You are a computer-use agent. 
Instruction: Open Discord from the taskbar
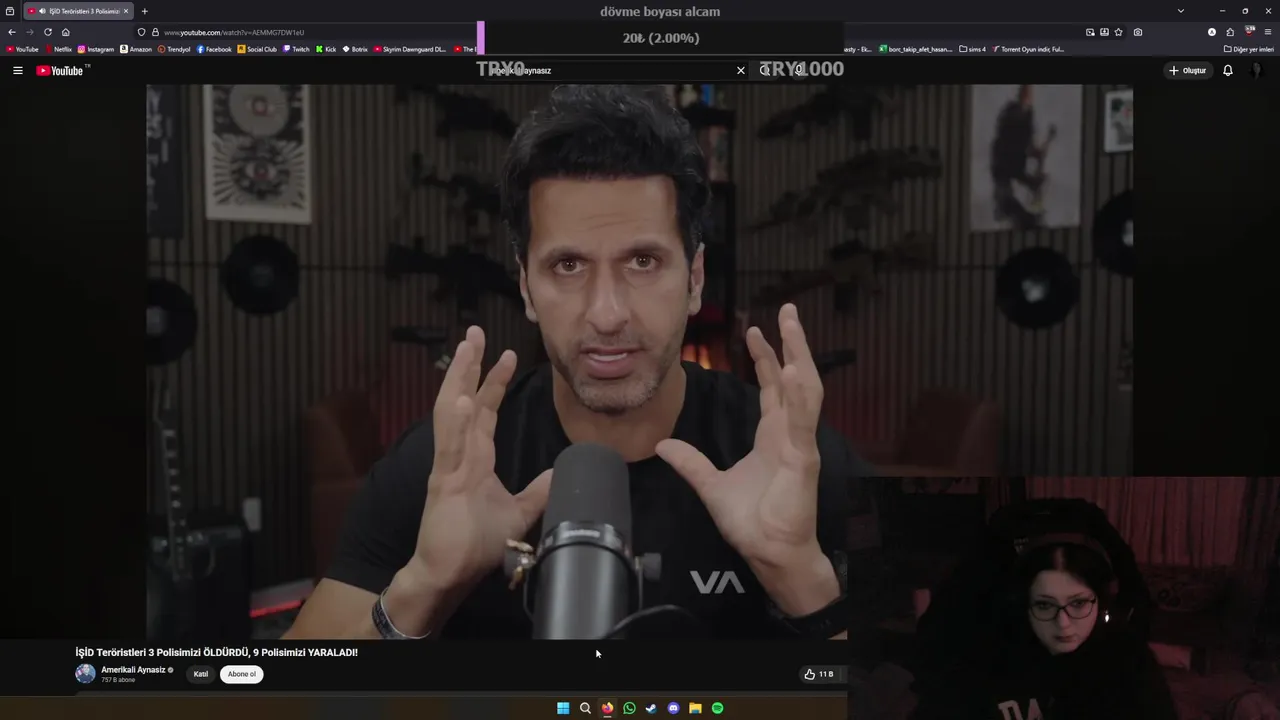click(673, 708)
